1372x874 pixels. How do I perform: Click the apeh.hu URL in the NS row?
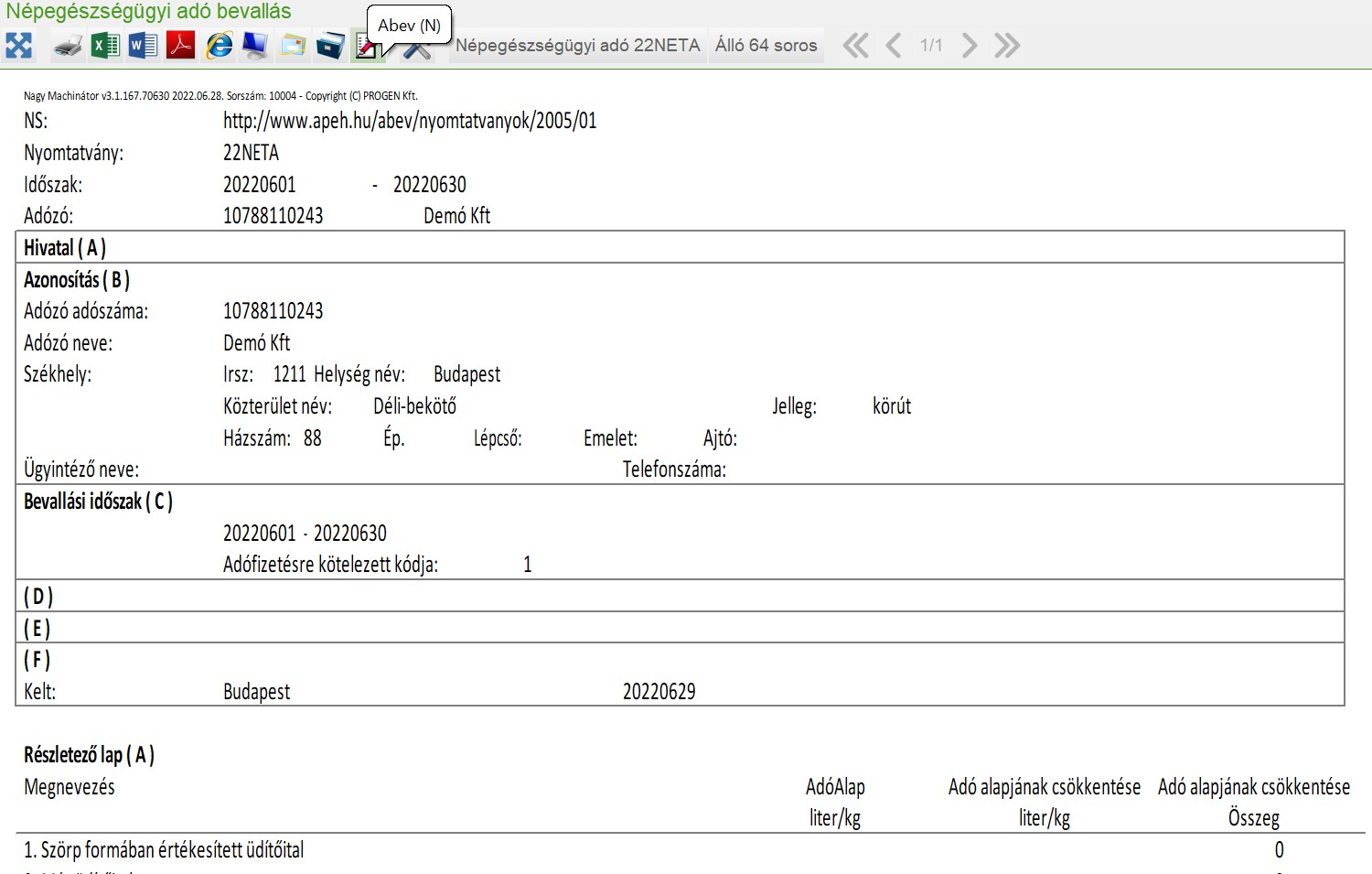tap(410, 121)
